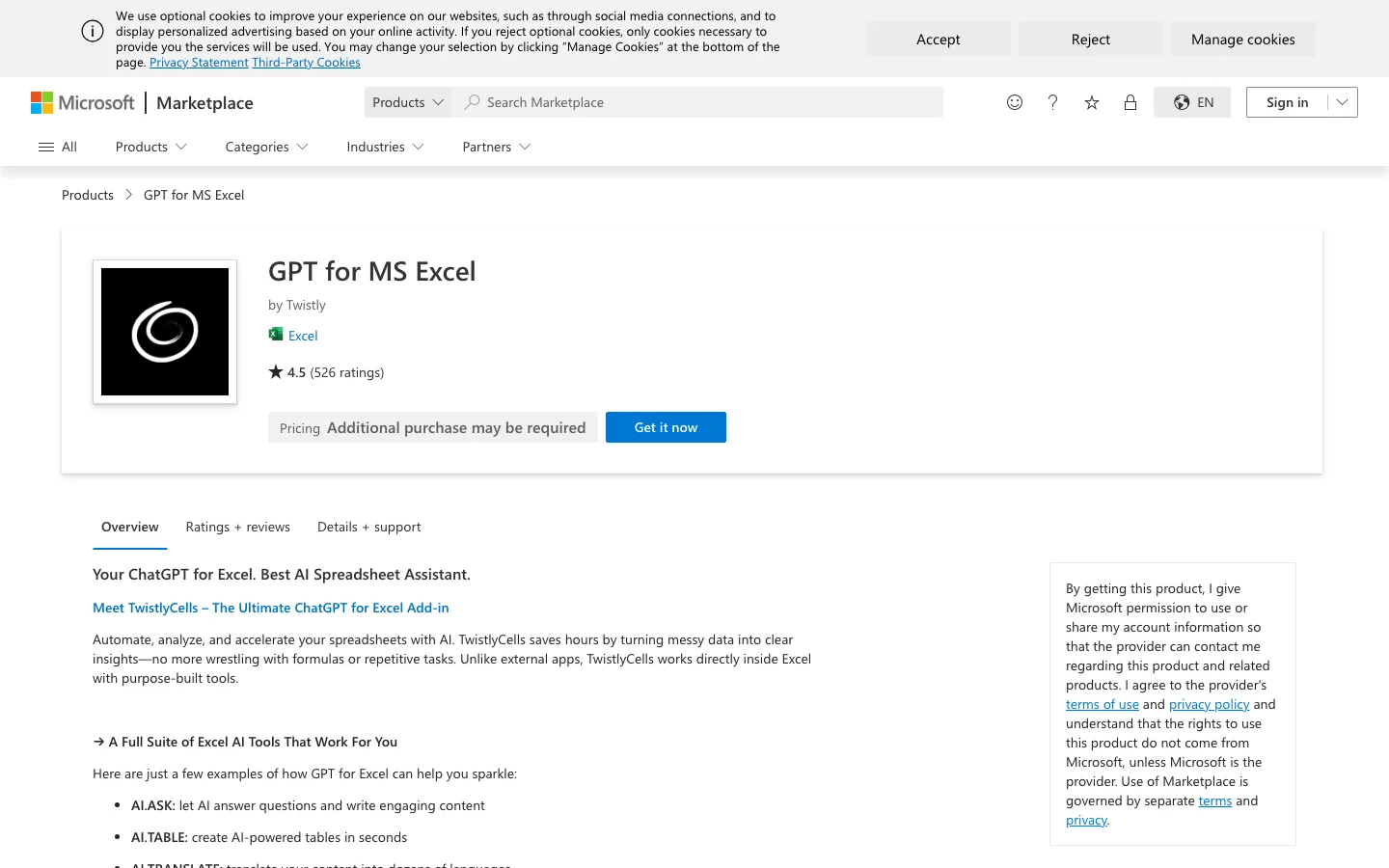Click the Marketplace header link
This screenshot has width=1389, height=868.
coord(204,102)
